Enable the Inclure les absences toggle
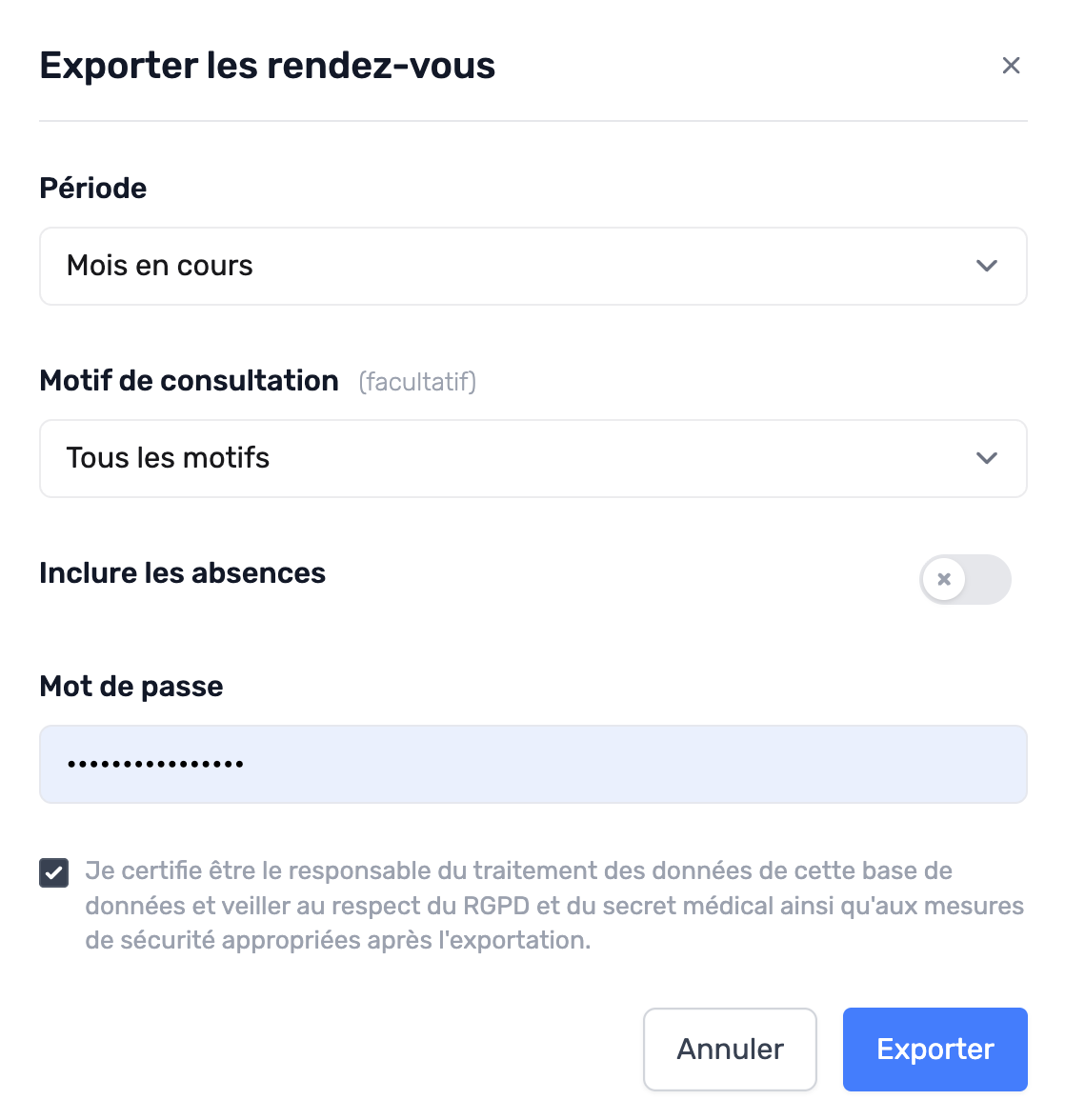Screen dimensions: 1065x1120 click(x=965, y=579)
